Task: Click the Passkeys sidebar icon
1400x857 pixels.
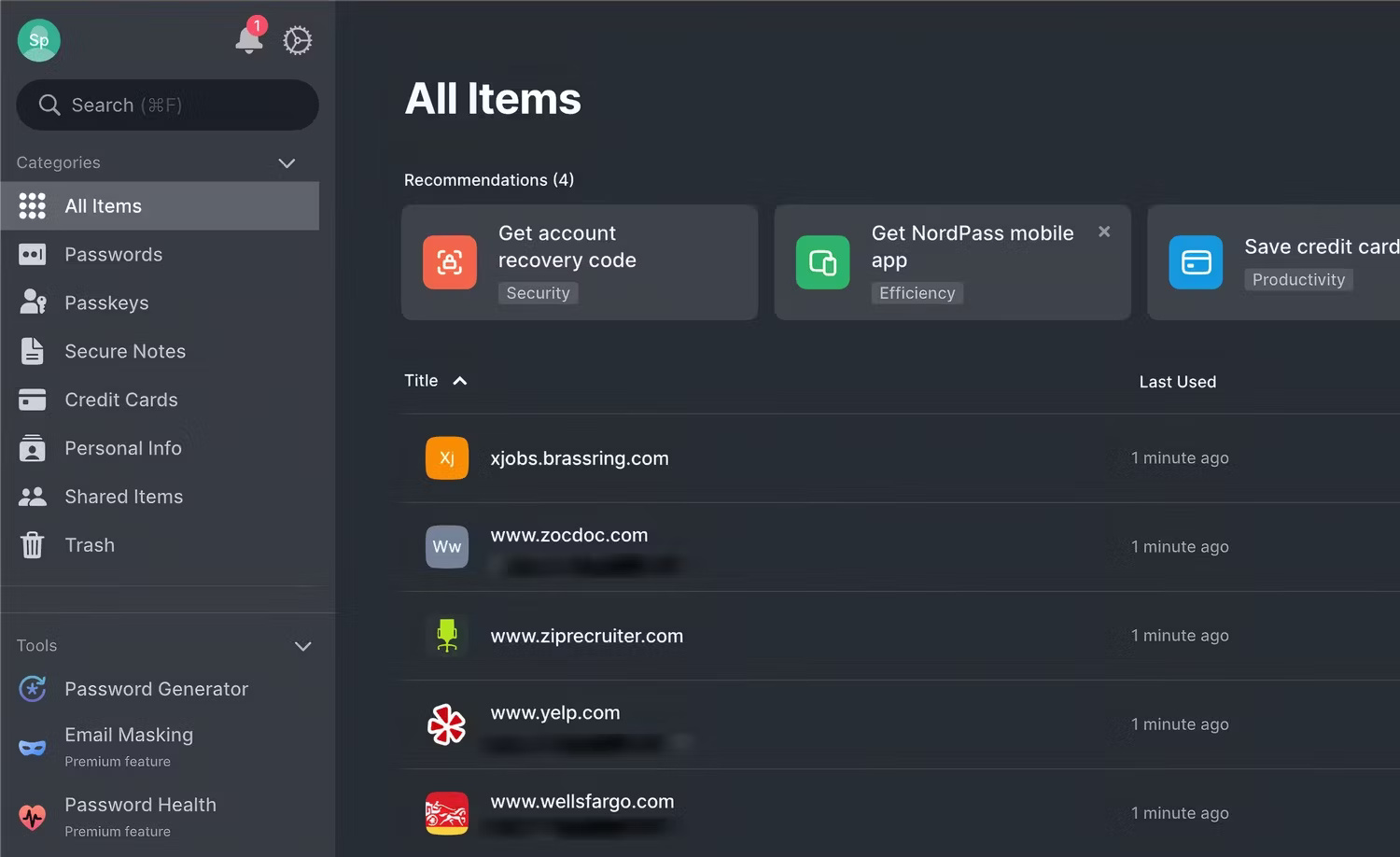Action: point(33,302)
